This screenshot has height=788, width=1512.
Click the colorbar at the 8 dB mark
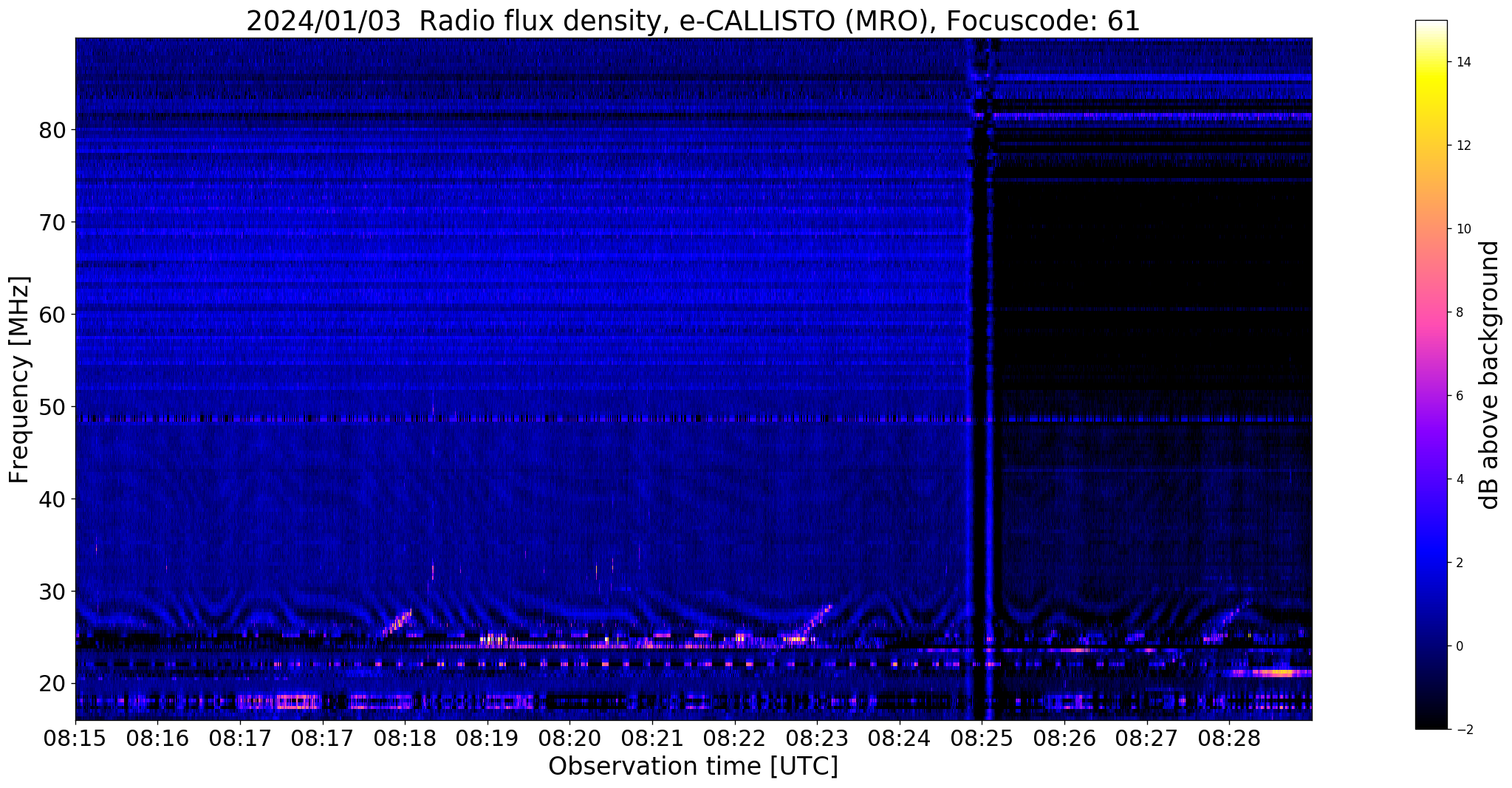(x=1431, y=312)
